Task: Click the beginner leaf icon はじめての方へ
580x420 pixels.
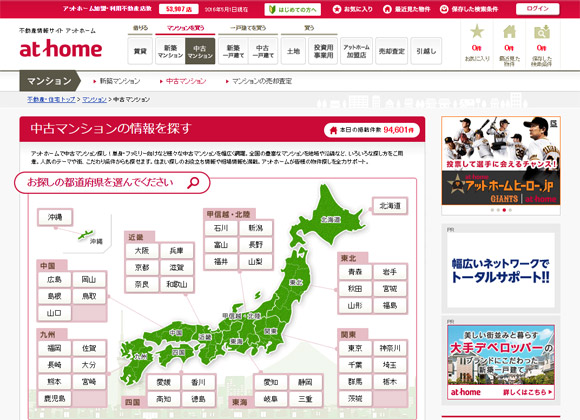Action: pyautogui.click(x=272, y=10)
